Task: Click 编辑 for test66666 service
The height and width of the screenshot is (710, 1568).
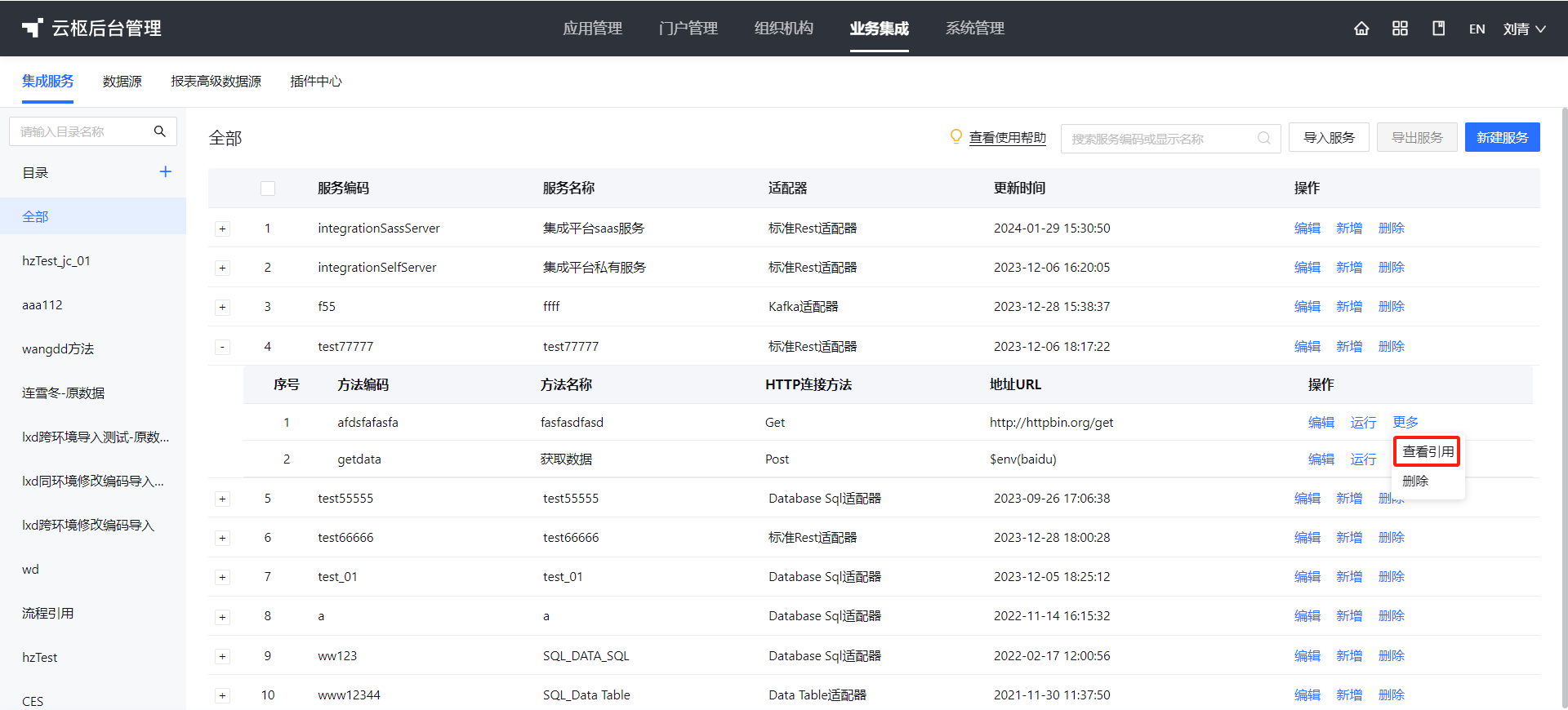Action: (x=1307, y=537)
